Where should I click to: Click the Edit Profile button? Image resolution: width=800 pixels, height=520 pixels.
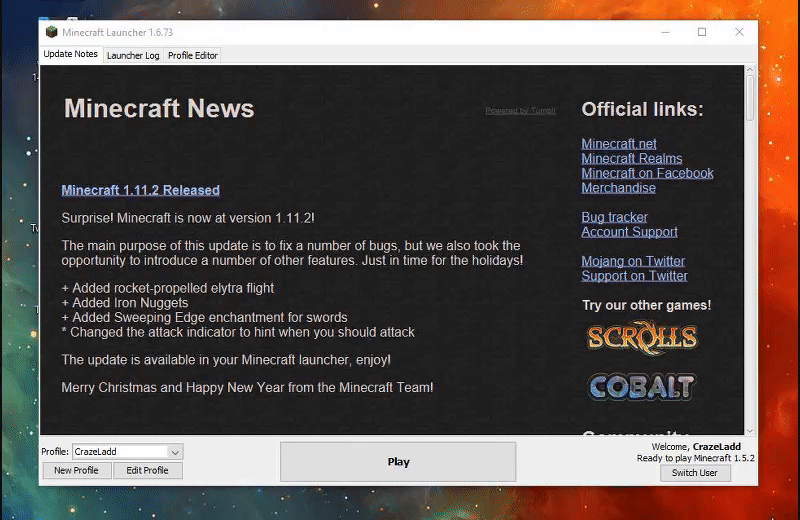[147, 471]
